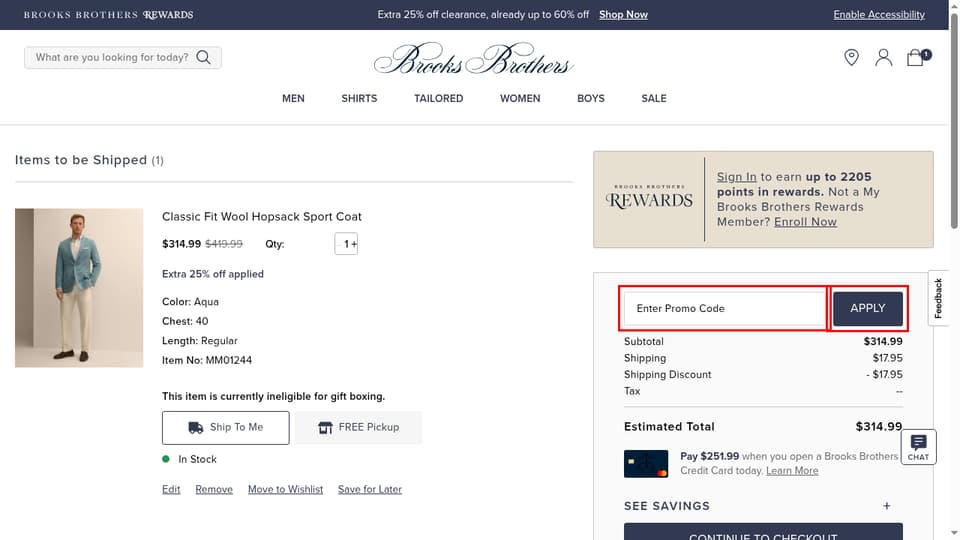Open the TAILORED menu

click(x=438, y=99)
